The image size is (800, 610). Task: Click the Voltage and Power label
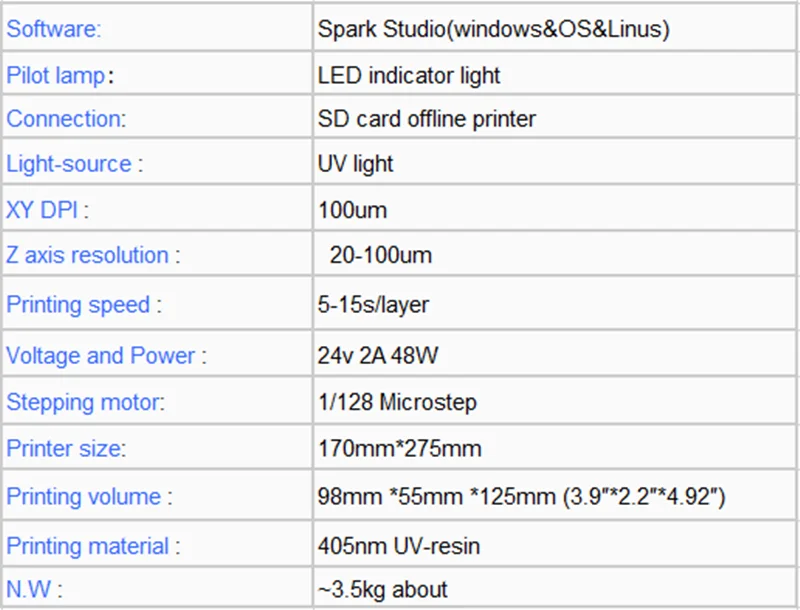tap(106, 355)
